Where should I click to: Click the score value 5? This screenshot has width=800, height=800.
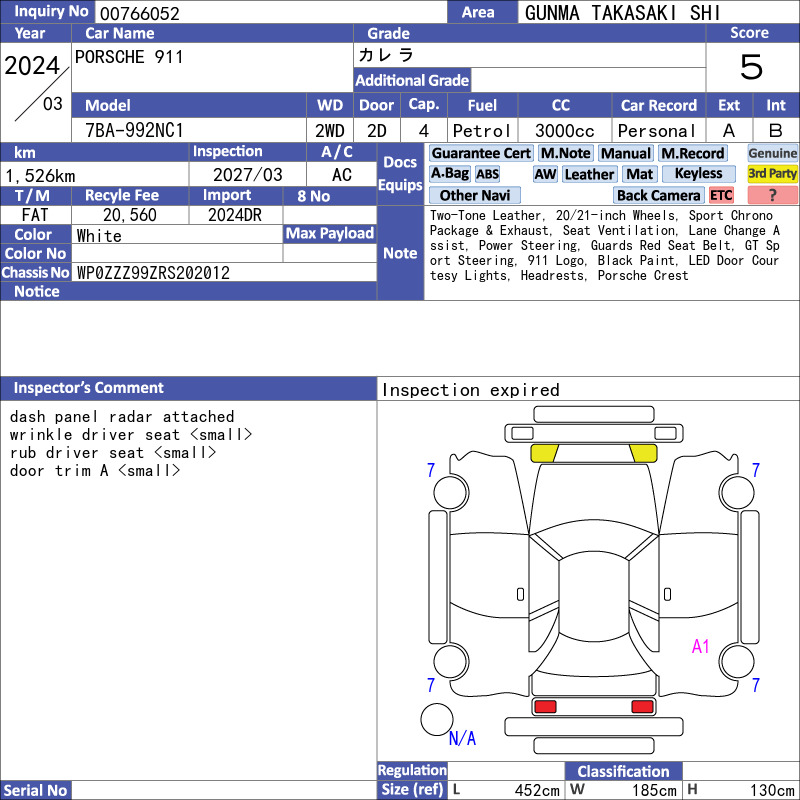(x=751, y=67)
